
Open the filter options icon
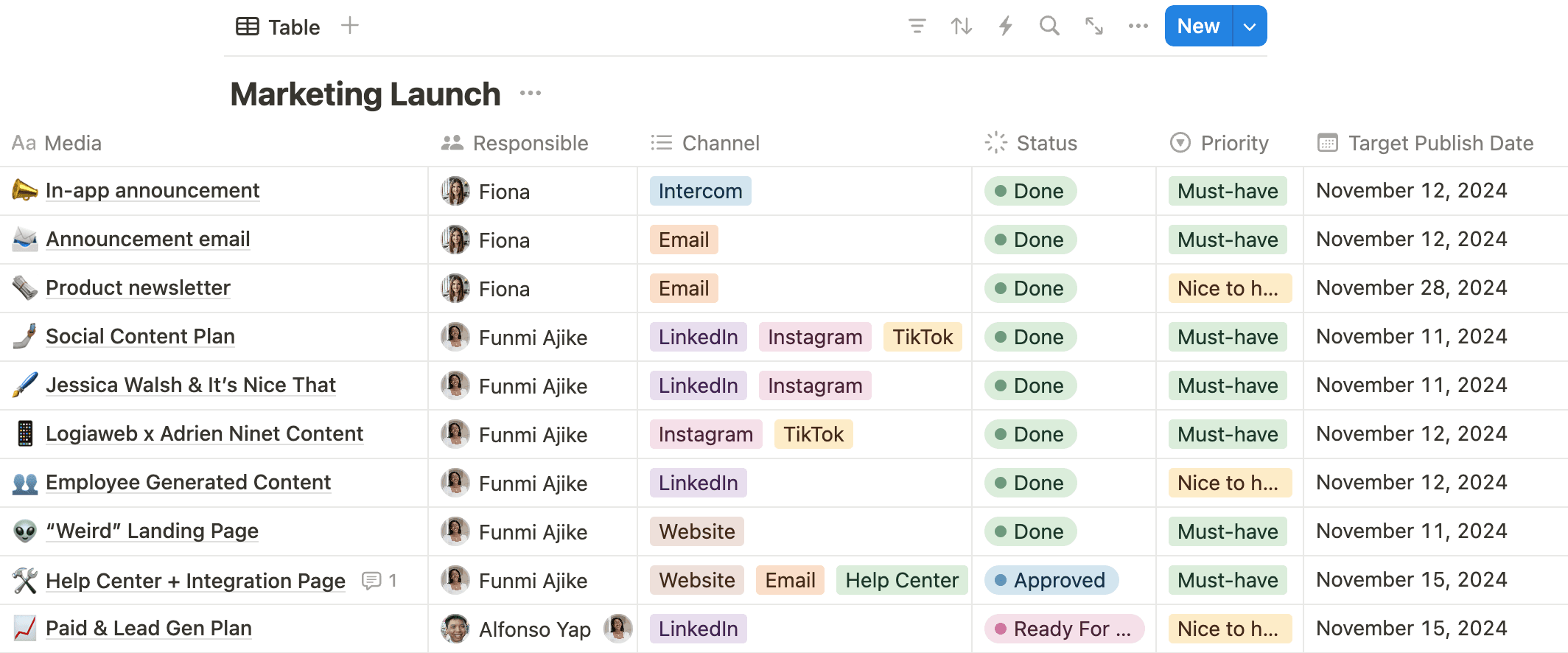917,26
